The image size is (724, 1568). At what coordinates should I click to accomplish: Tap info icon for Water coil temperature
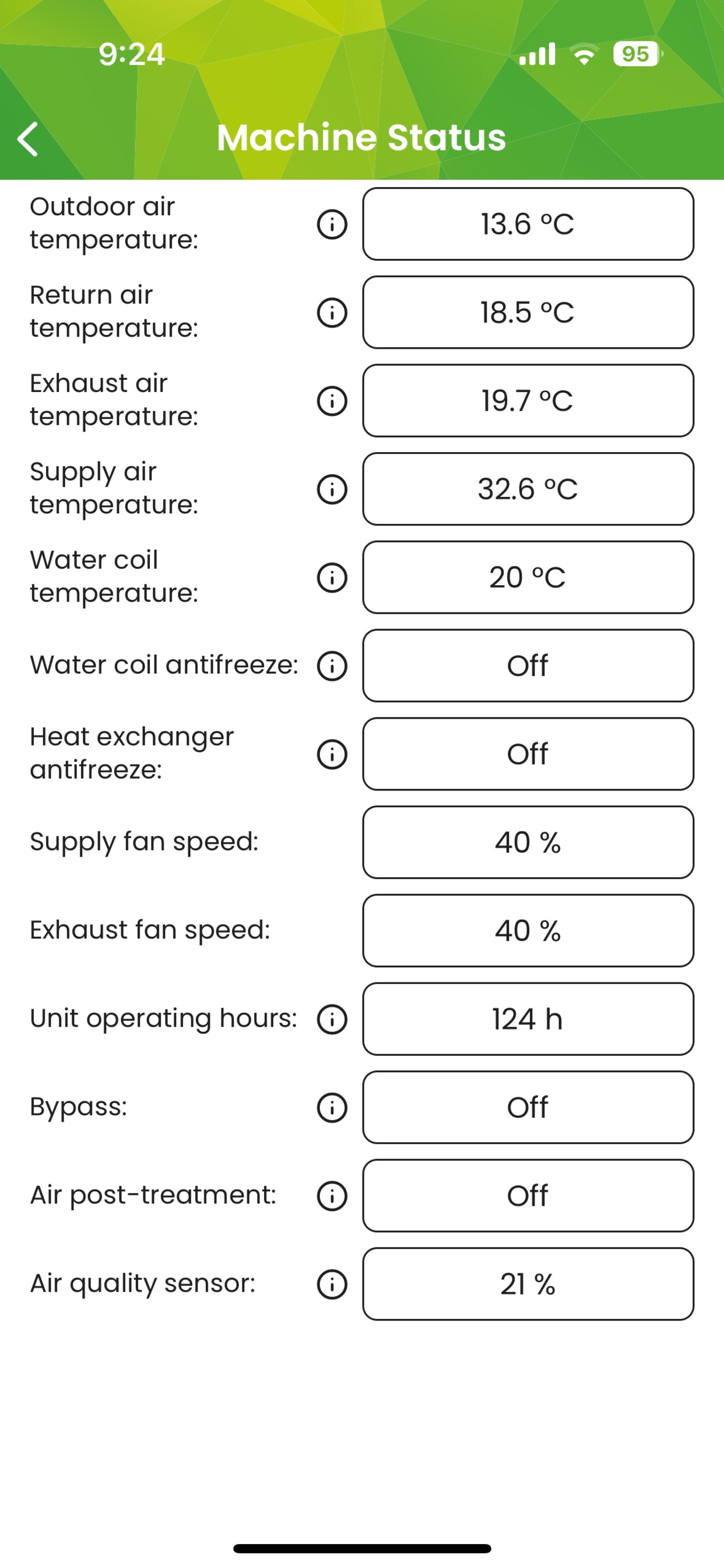pyautogui.click(x=332, y=577)
